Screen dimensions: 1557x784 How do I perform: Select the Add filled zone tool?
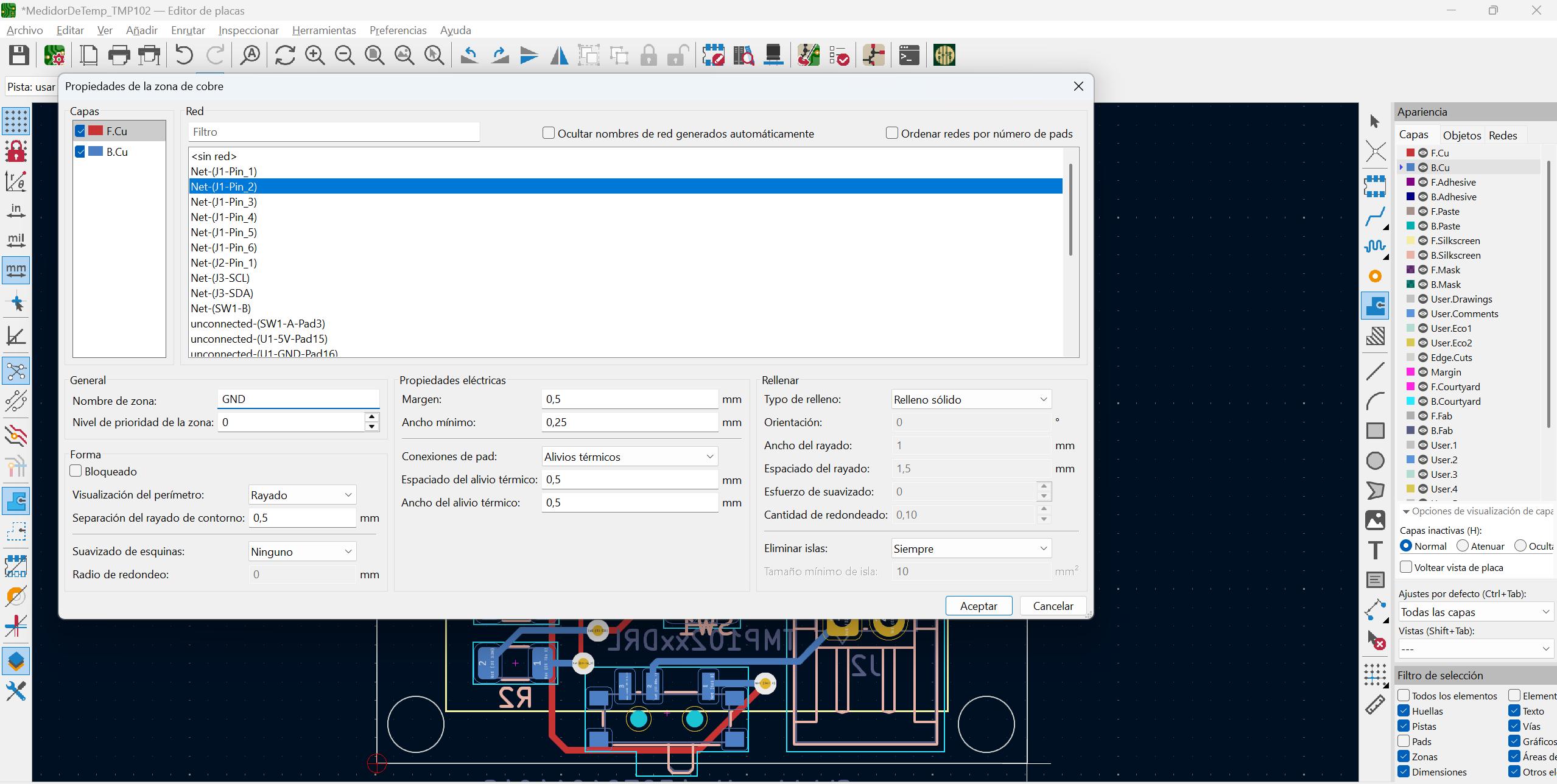tap(1375, 306)
